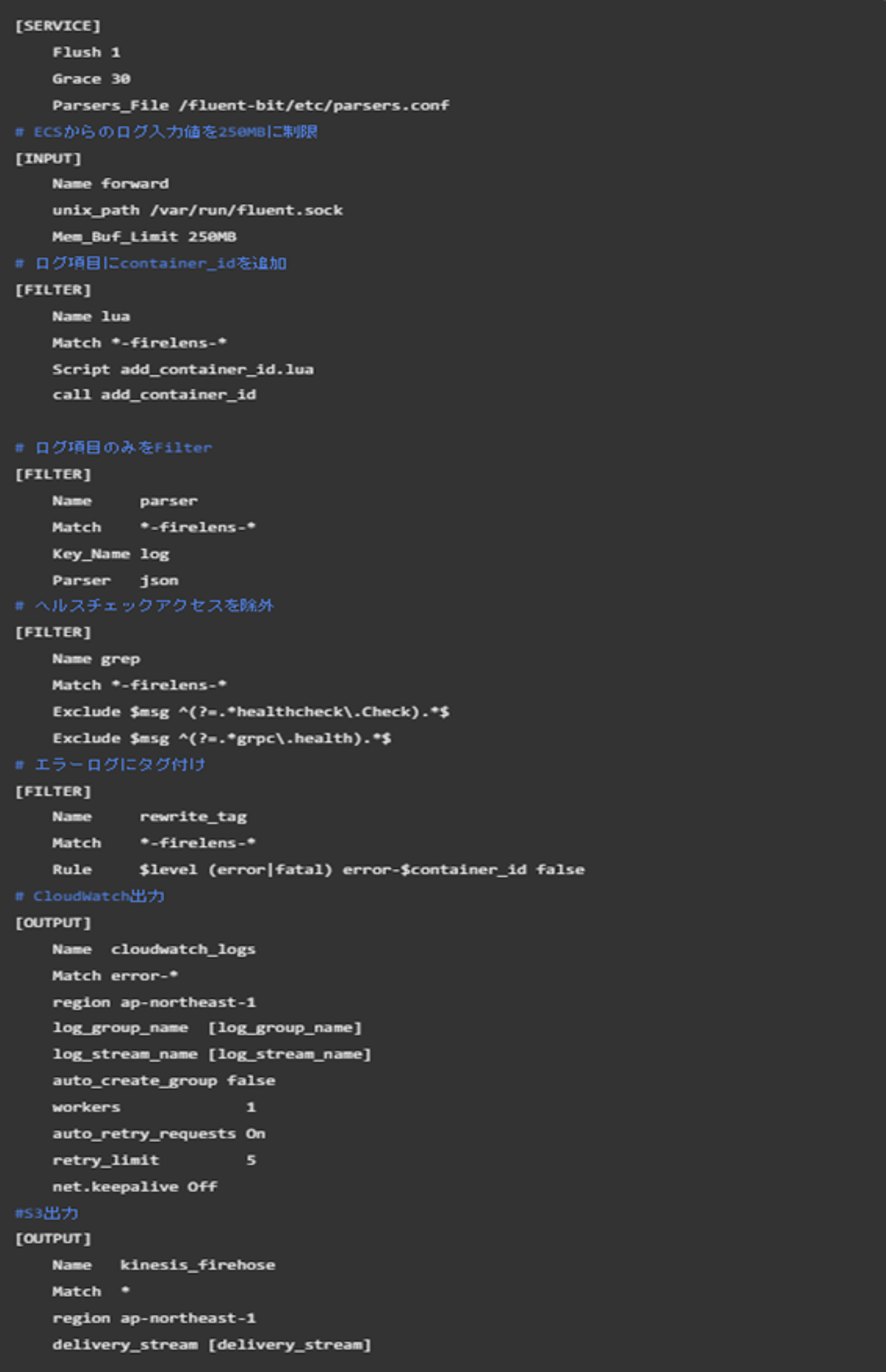The height and width of the screenshot is (1372, 886).
Task: Click the Parsers_File path line
Action: coord(250,105)
